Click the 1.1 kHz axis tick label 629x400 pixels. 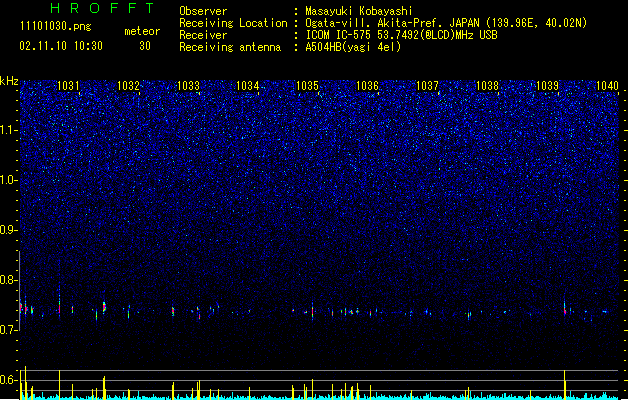(x=9, y=130)
